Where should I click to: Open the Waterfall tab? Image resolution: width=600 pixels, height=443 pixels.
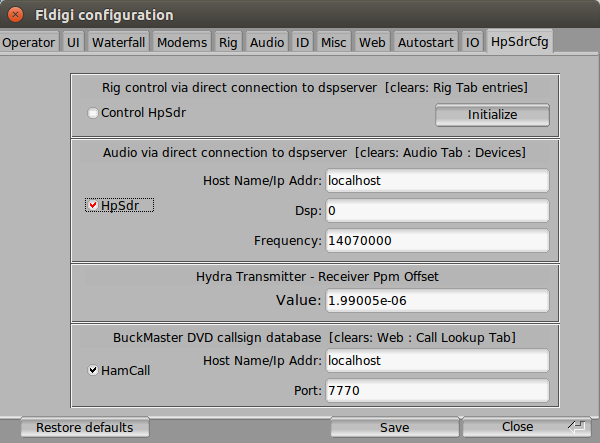[x=119, y=42]
